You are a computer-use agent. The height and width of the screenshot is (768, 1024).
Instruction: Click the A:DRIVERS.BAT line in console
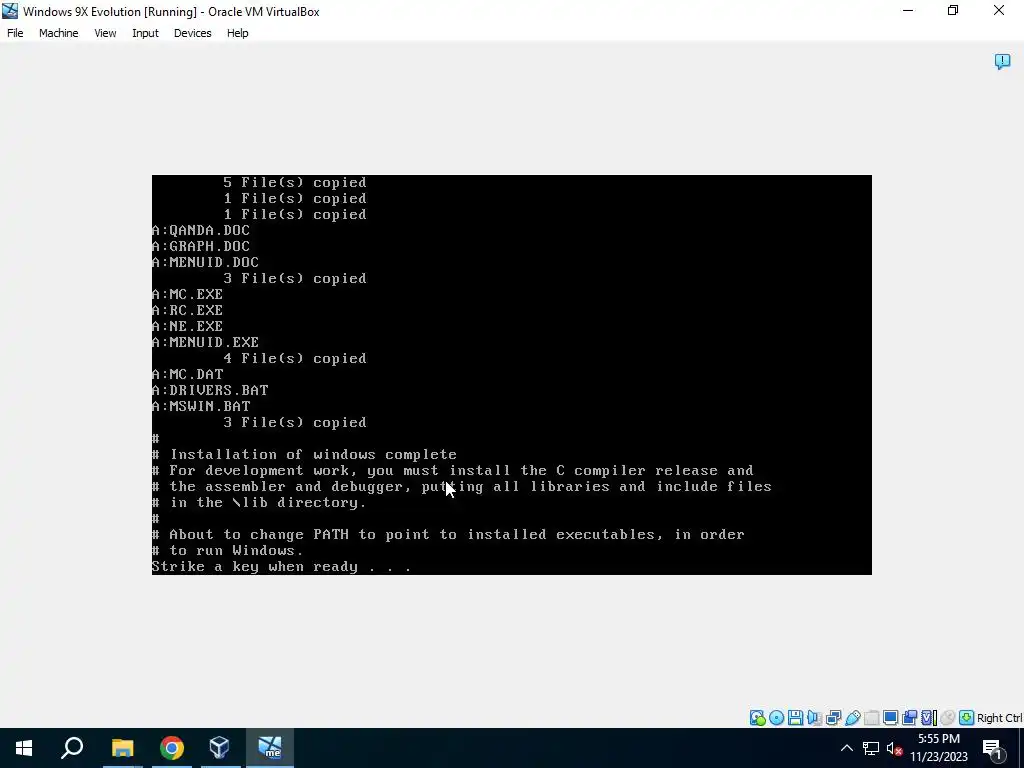[210, 391]
